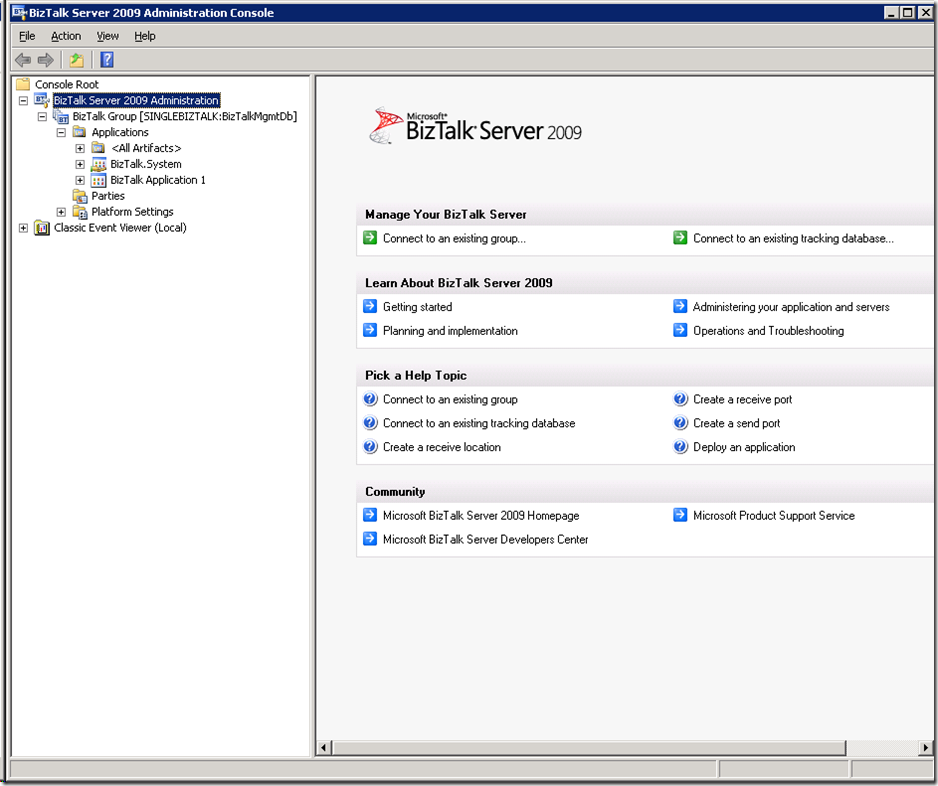Select the <All Artifacts> tree label
This screenshot has width=938, height=786.
(146, 148)
